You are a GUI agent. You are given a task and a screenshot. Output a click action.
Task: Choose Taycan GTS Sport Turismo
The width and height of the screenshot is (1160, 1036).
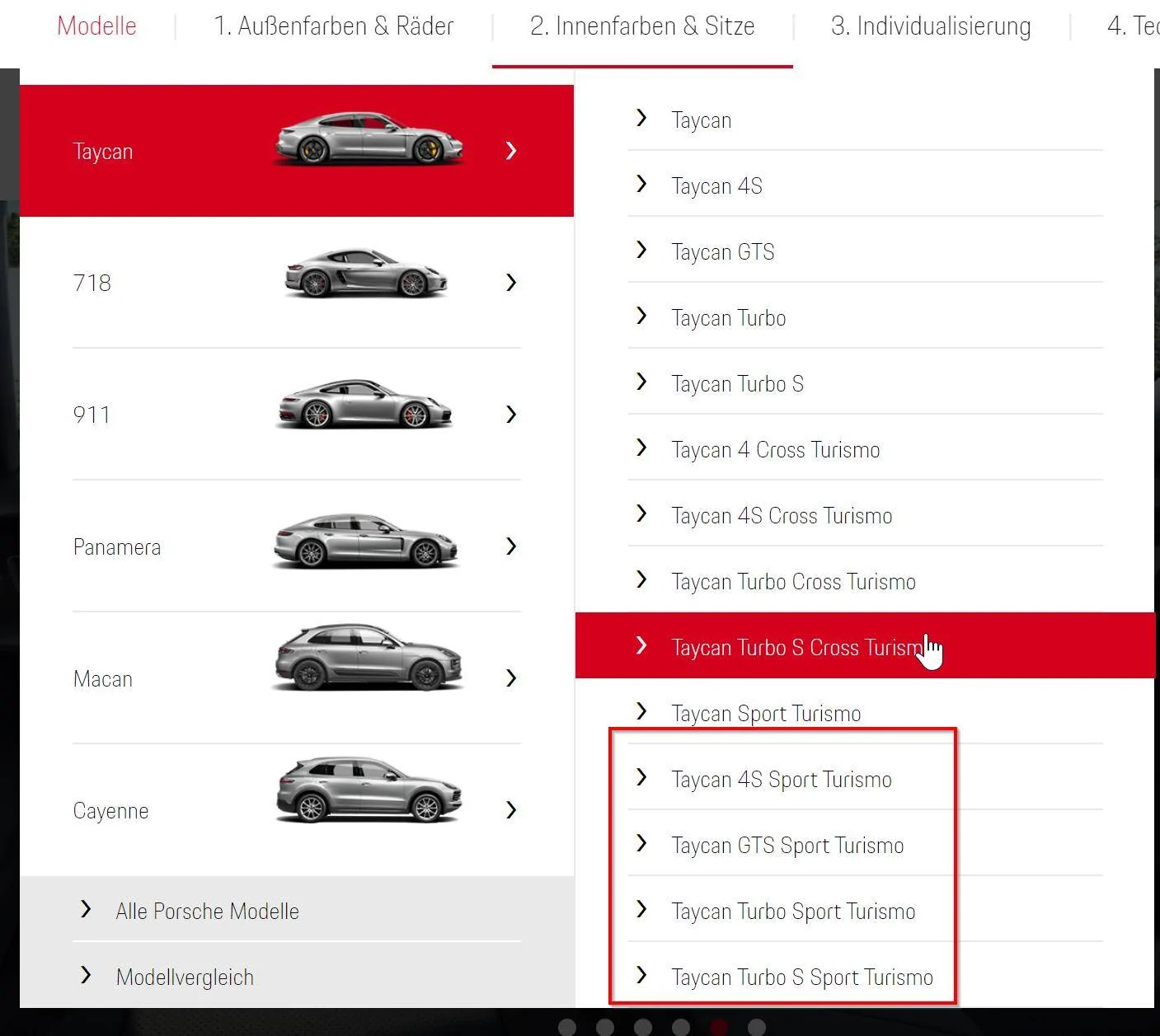click(x=866, y=845)
